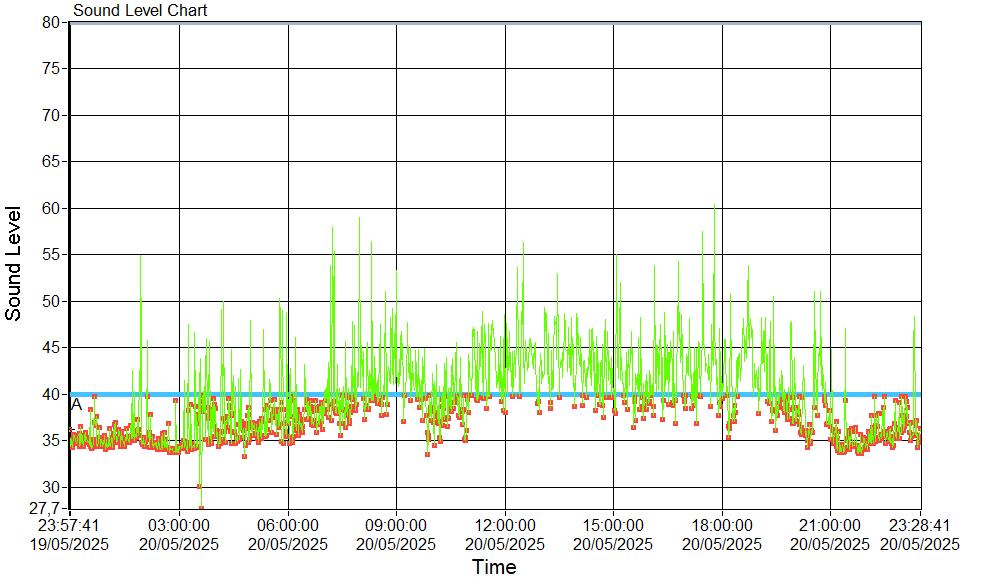The width and height of the screenshot is (990, 588).
Task: Select the 80 value on the Y-axis
Action: (x=52, y=22)
